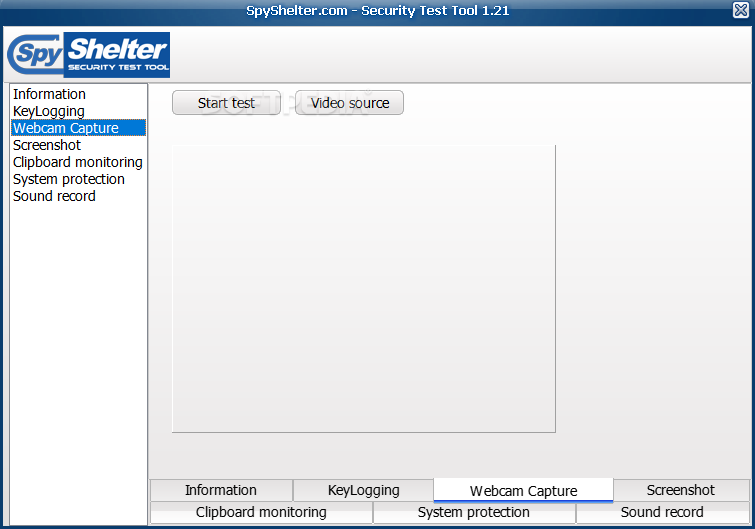755x529 pixels.
Task: Open the Video source settings
Action: [350, 103]
